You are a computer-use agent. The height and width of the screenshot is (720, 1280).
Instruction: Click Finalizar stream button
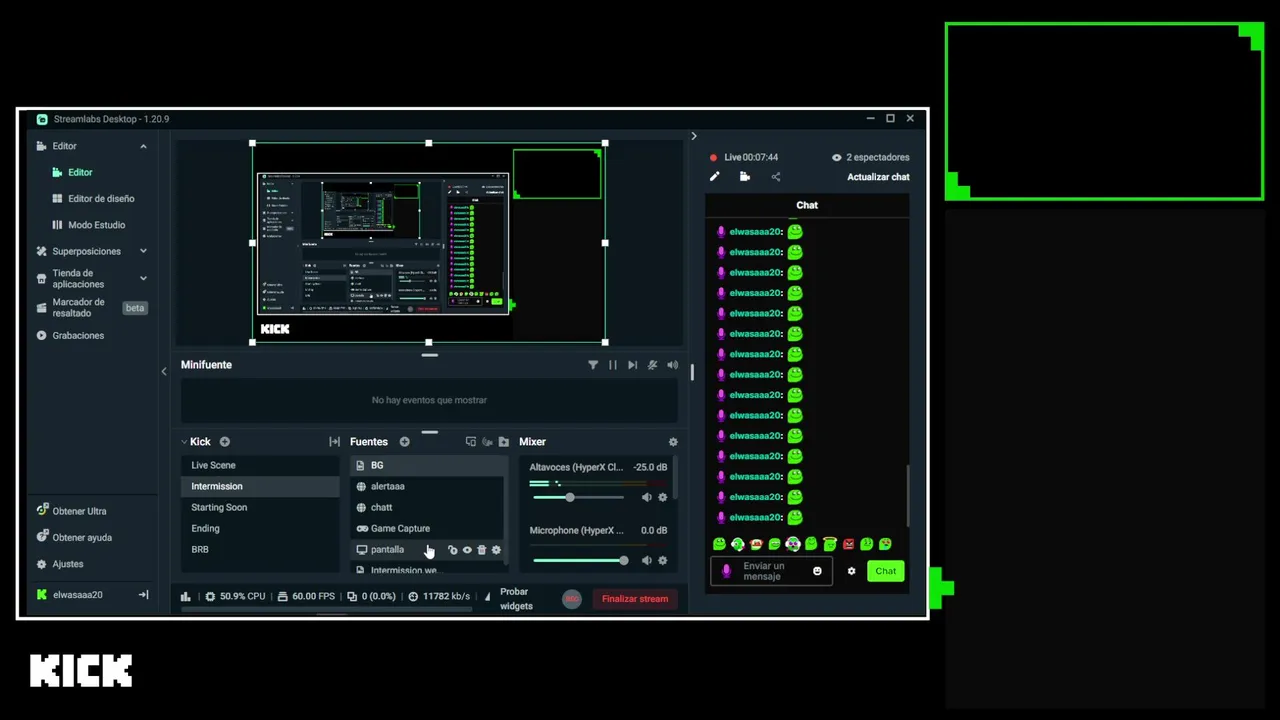(x=634, y=599)
